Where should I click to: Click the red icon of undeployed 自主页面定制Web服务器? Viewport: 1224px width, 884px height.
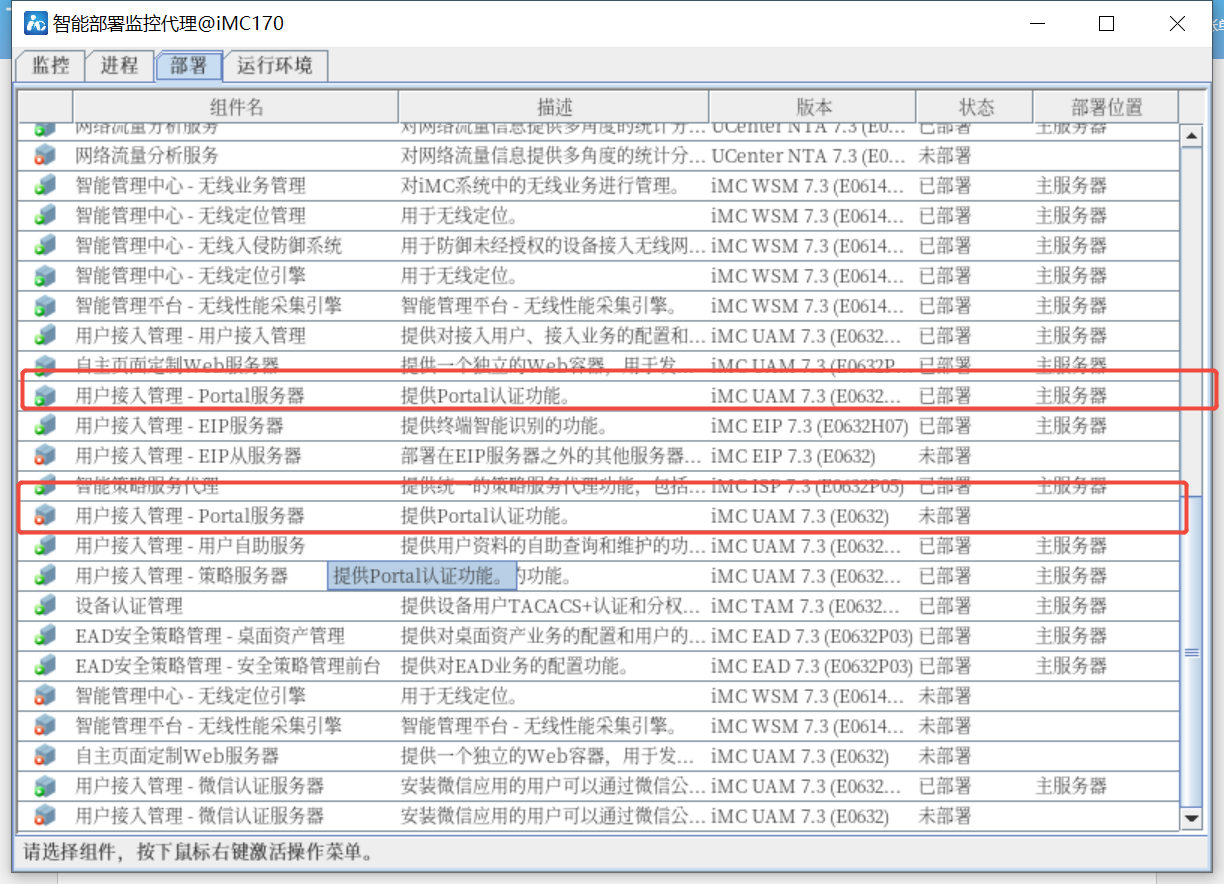pos(45,756)
